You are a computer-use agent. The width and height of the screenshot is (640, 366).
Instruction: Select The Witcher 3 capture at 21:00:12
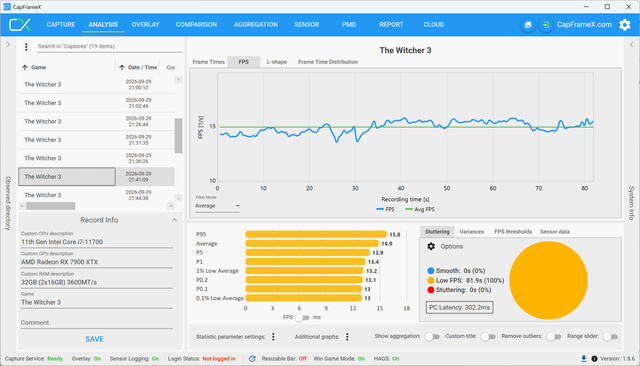click(96, 84)
